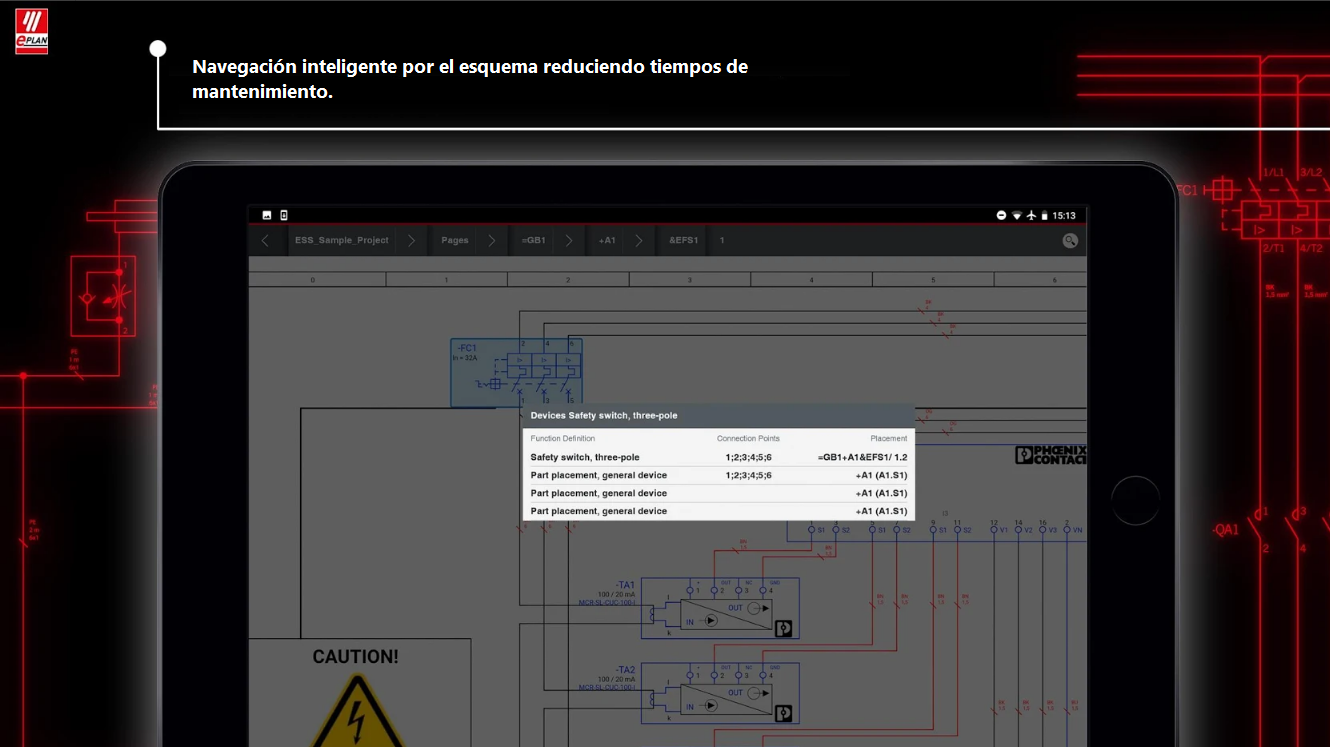Open the search magnifier icon
This screenshot has width=1330, height=747.
click(1069, 241)
